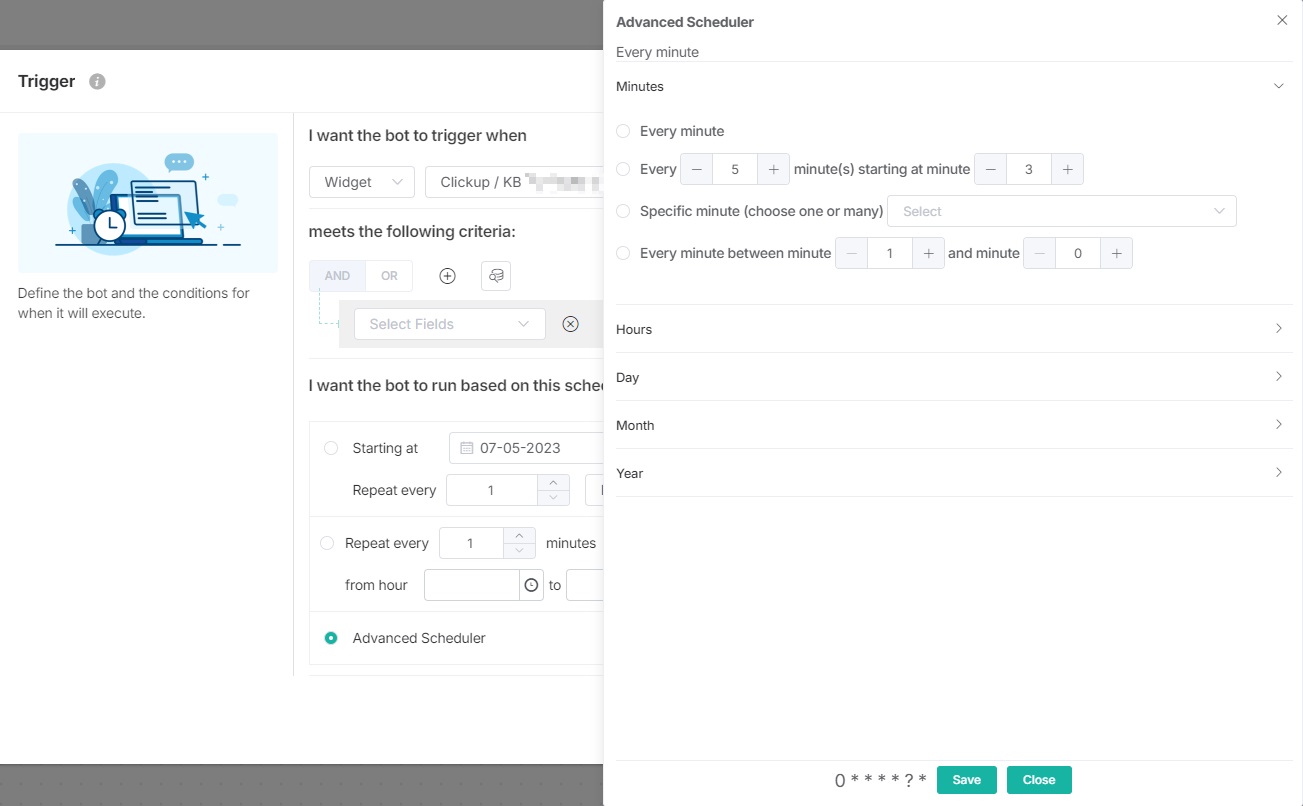Expand the Month section
Viewport: 1303px width, 806px height.
[951, 425]
